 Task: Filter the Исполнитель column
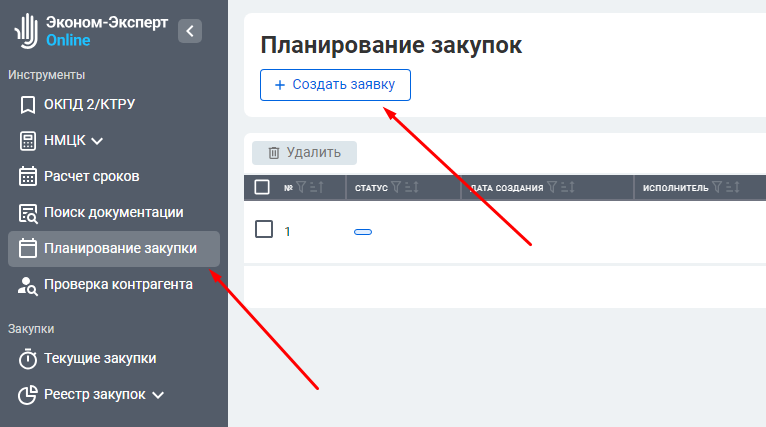717,187
